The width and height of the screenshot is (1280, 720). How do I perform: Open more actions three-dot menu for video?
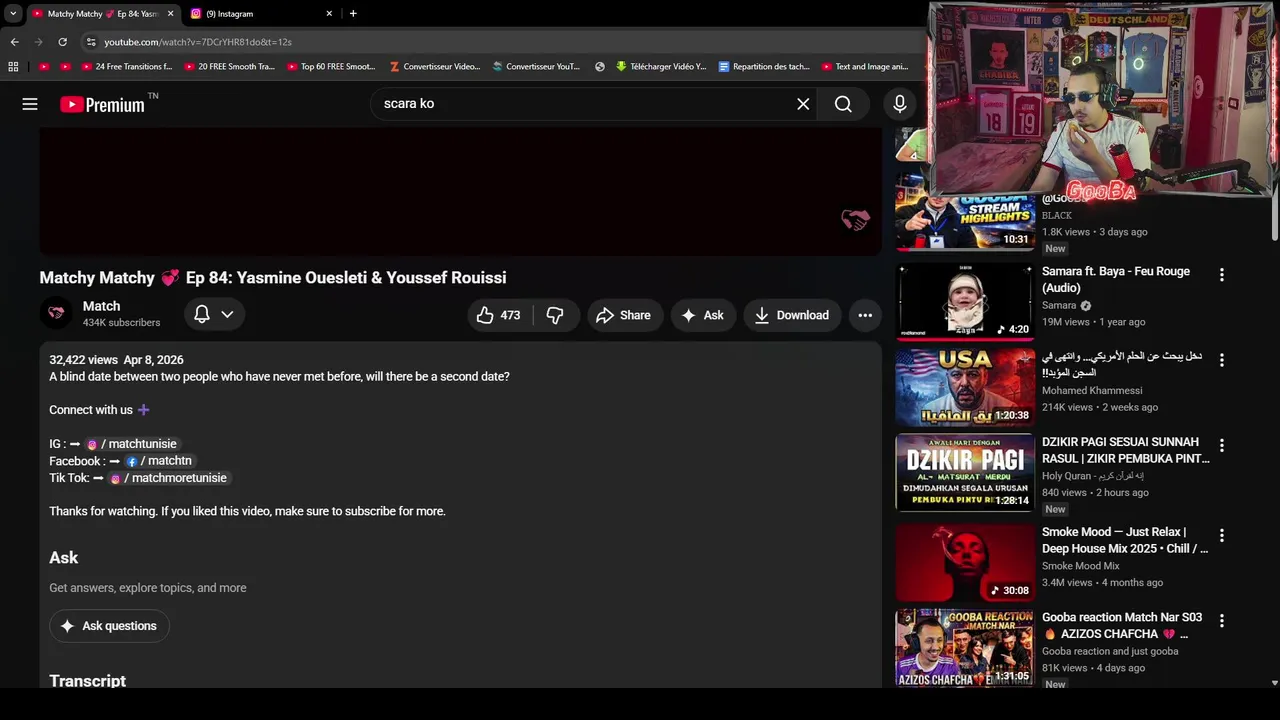pyautogui.click(x=865, y=315)
